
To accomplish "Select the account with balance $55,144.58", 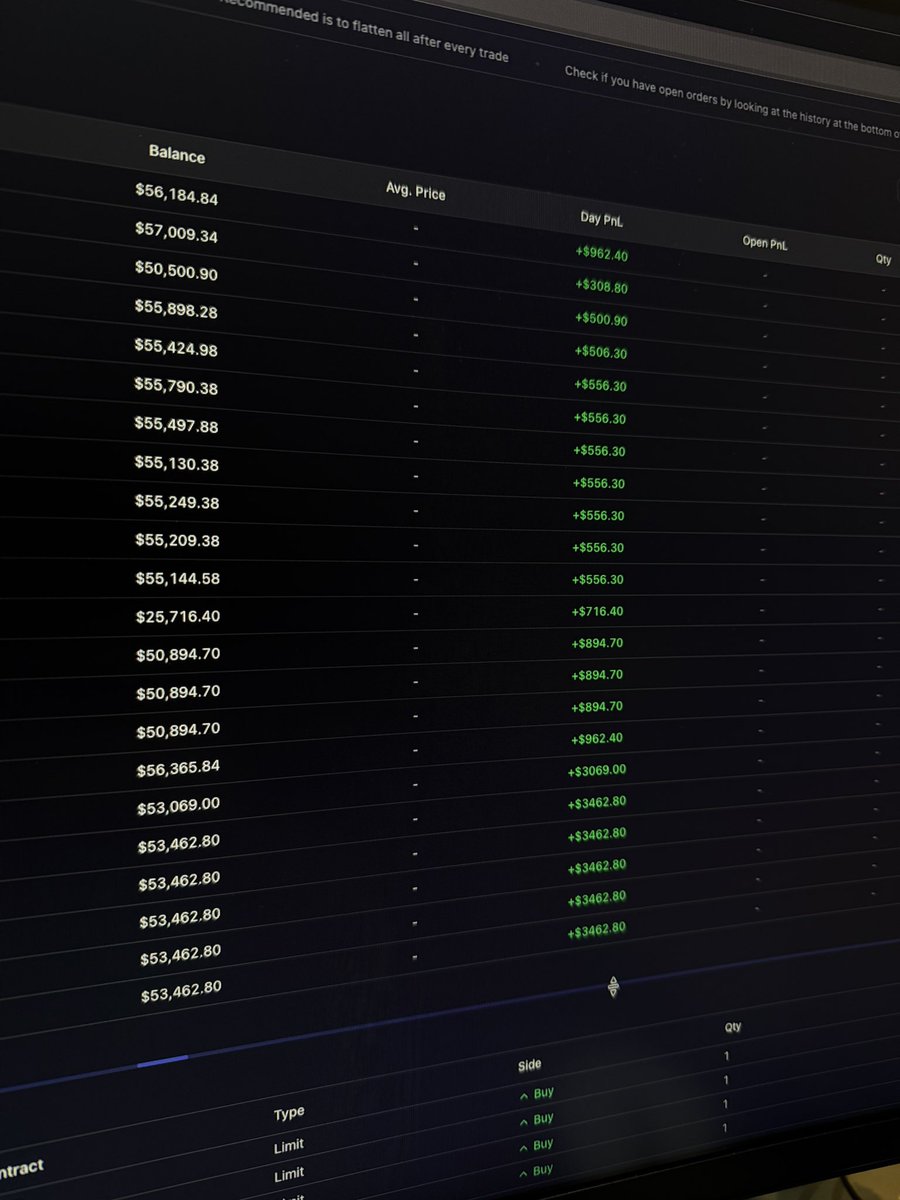I will click(x=178, y=577).
